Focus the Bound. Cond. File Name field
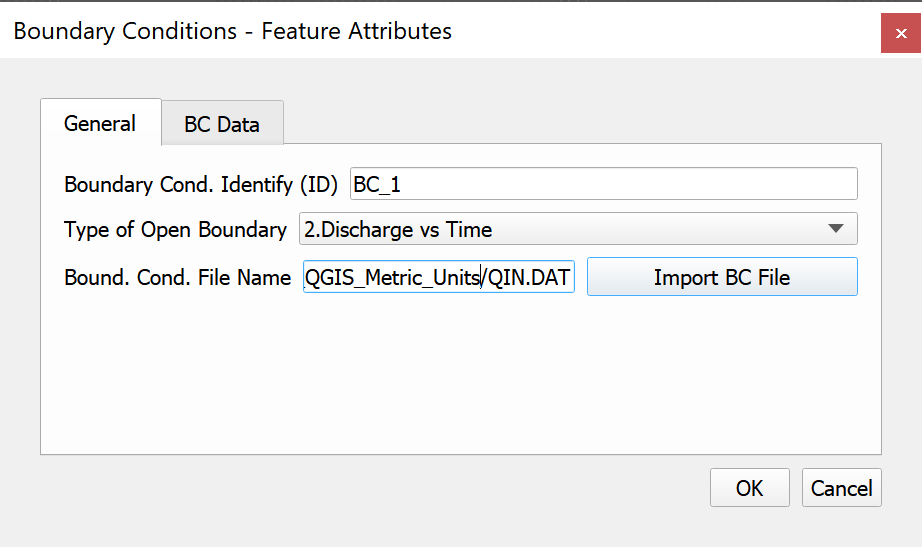The width and height of the screenshot is (922, 547). click(438, 278)
